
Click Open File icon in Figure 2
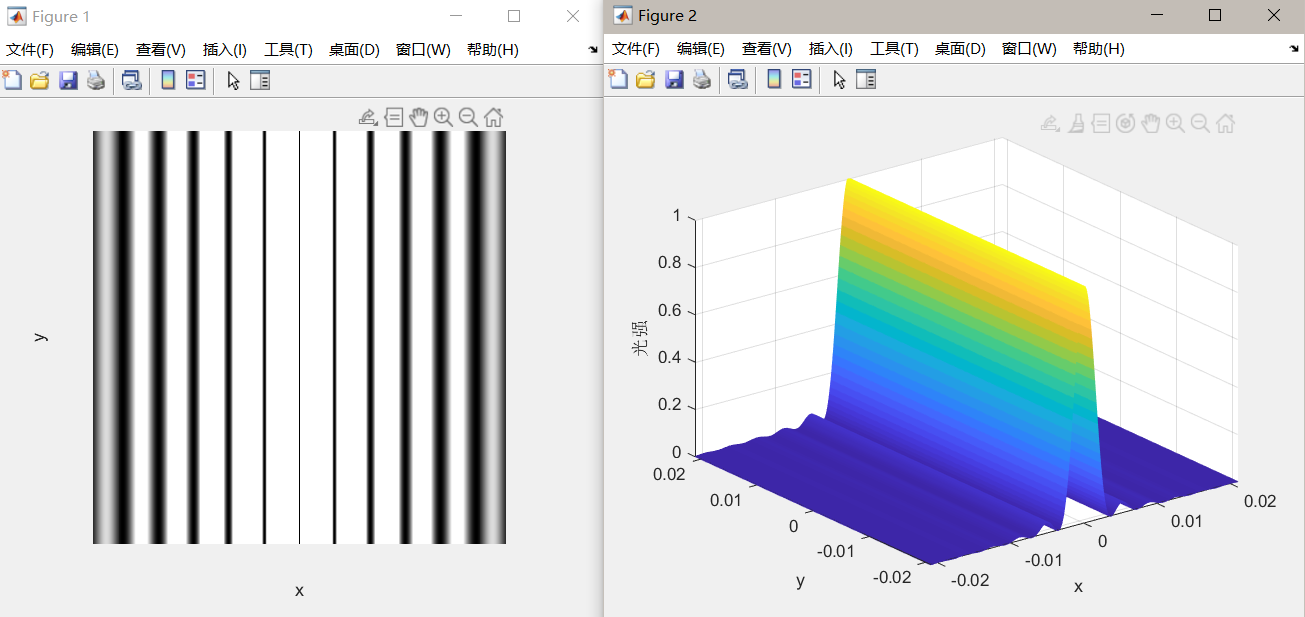point(645,80)
